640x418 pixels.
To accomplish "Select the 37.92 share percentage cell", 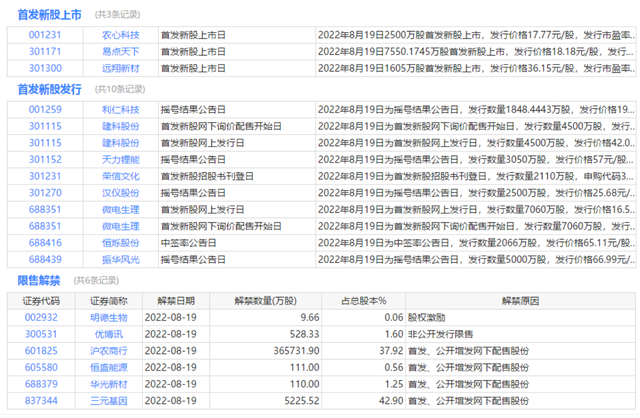I will 364,351.
